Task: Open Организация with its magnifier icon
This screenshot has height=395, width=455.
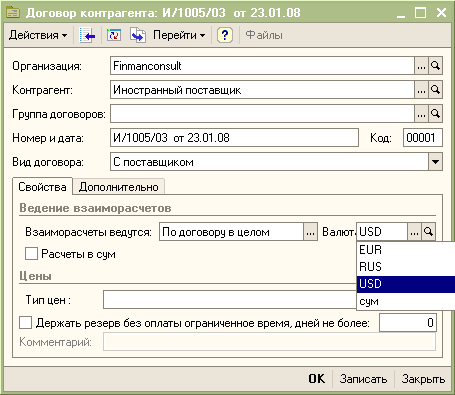Action: pyautogui.click(x=435, y=66)
